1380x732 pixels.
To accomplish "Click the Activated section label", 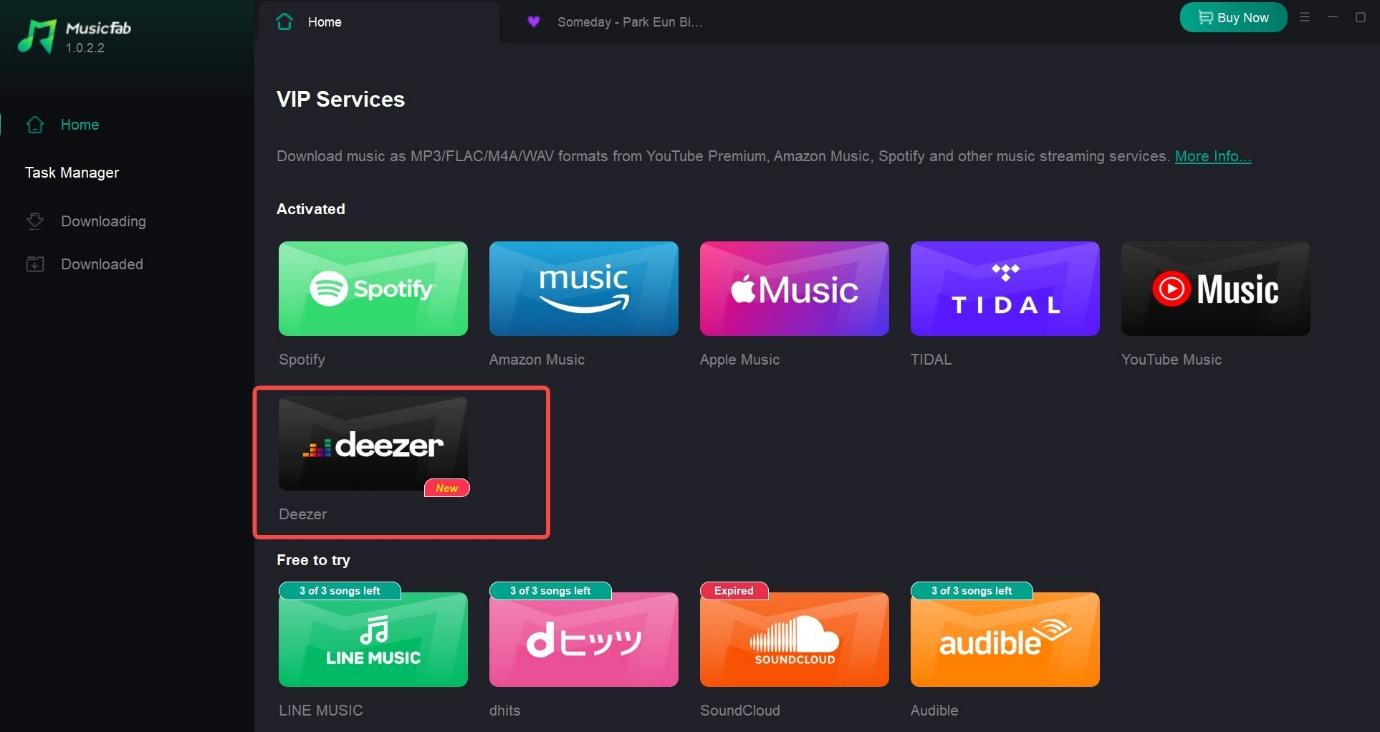I will (311, 209).
